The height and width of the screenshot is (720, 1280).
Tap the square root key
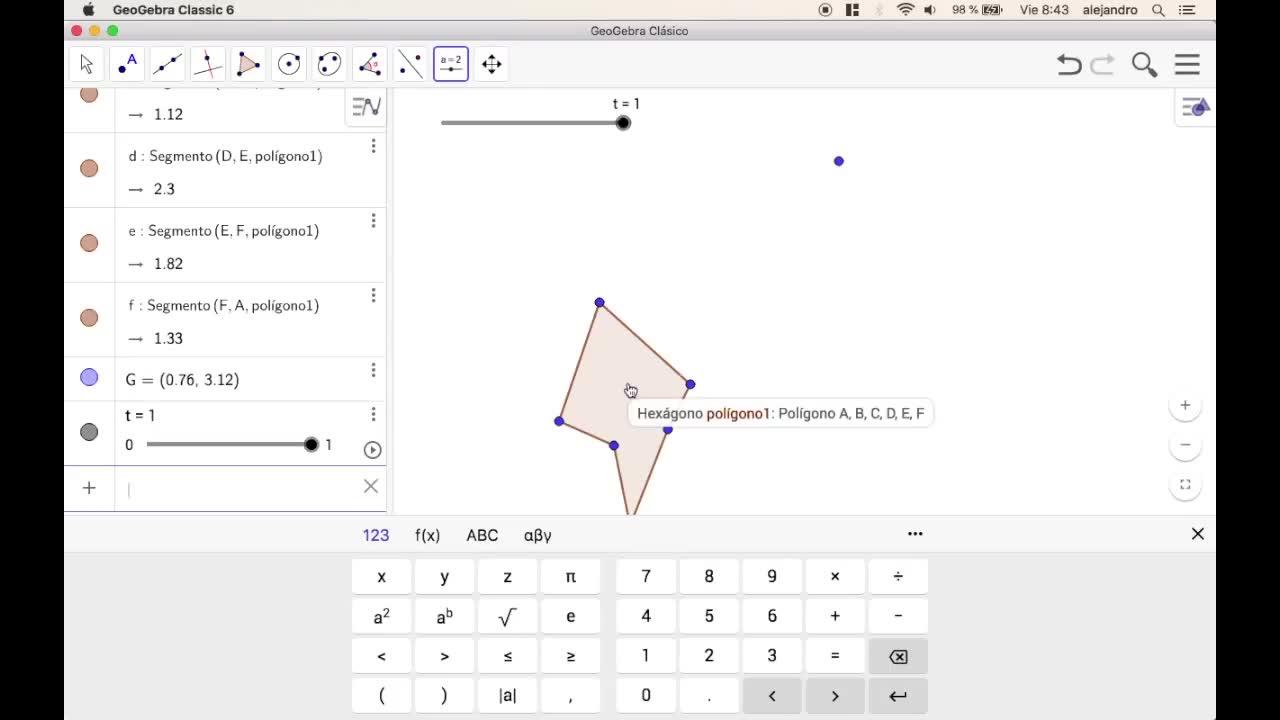507,616
